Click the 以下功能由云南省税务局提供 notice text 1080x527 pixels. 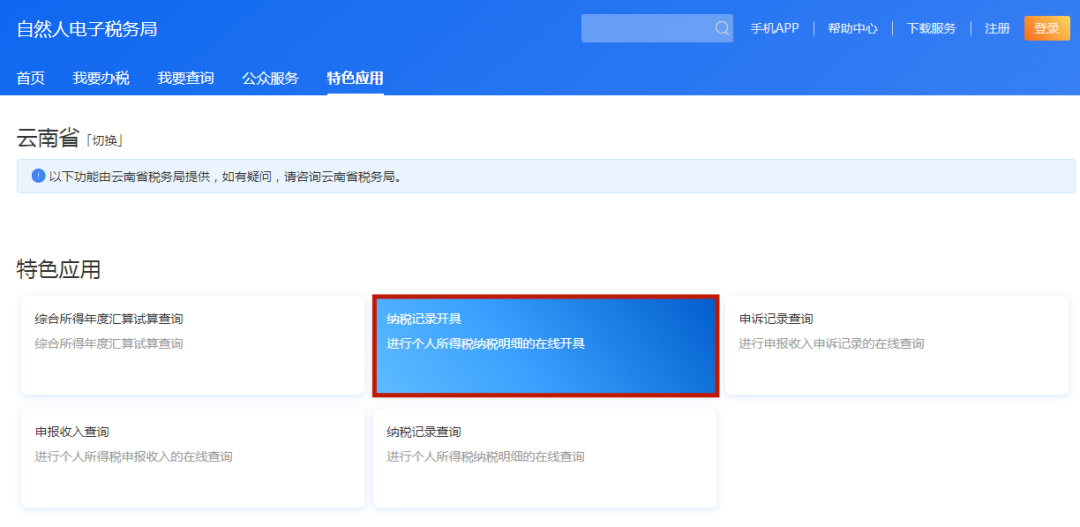(225, 176)
